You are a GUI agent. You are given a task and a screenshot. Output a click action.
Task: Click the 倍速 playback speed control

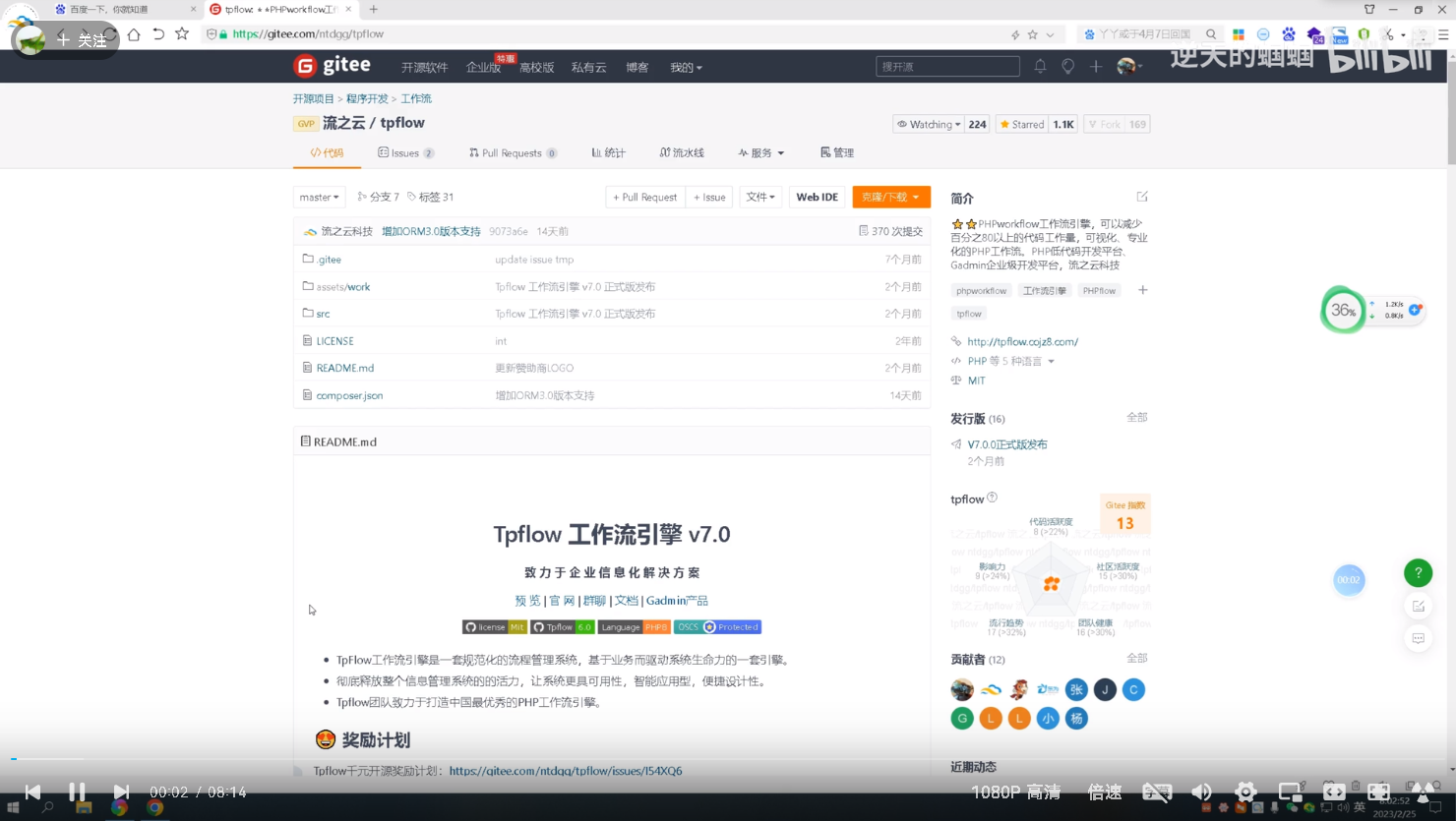[x=1105, y=792]
